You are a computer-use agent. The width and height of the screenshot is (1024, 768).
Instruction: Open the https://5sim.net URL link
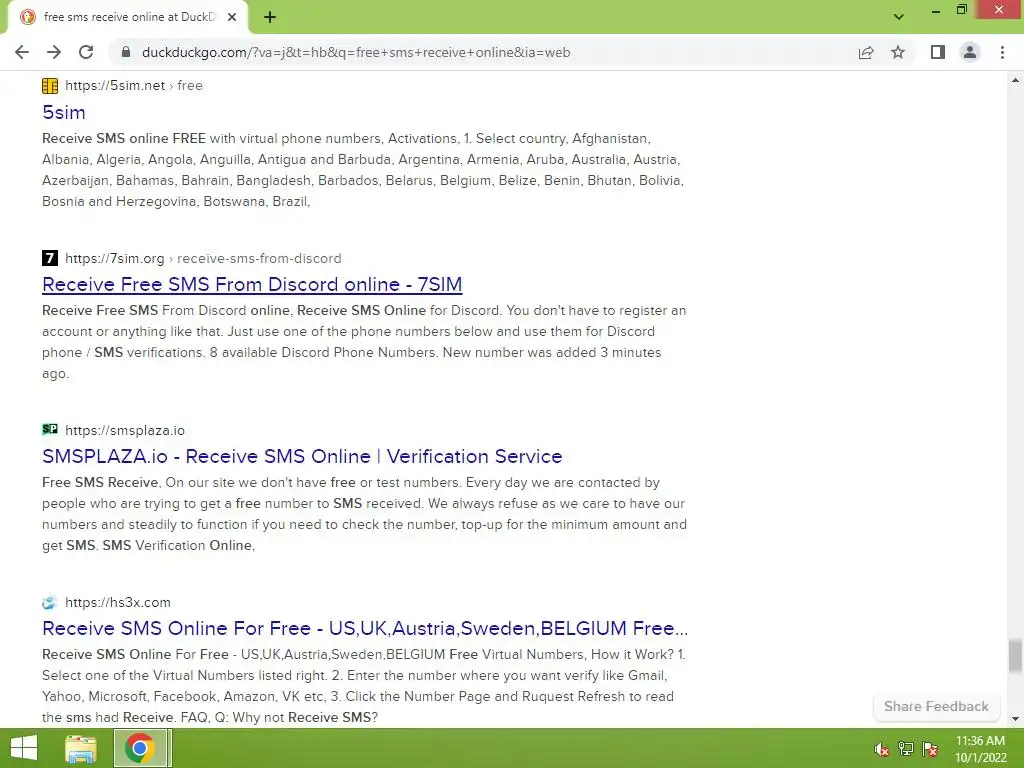pos(115,86)
